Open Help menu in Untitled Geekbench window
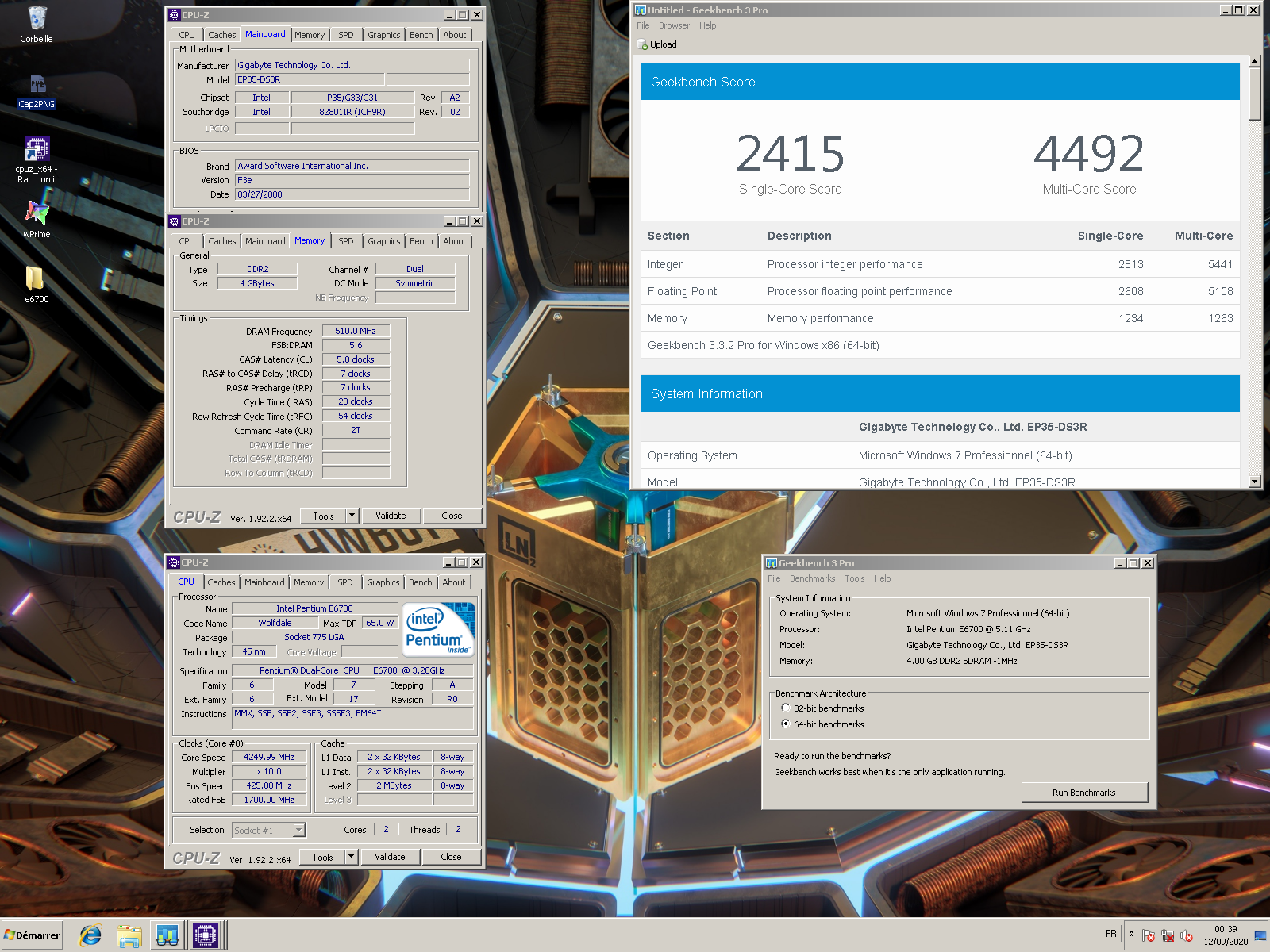The height and width of the screenshot is (952, 1270). [x=707, y=25]
